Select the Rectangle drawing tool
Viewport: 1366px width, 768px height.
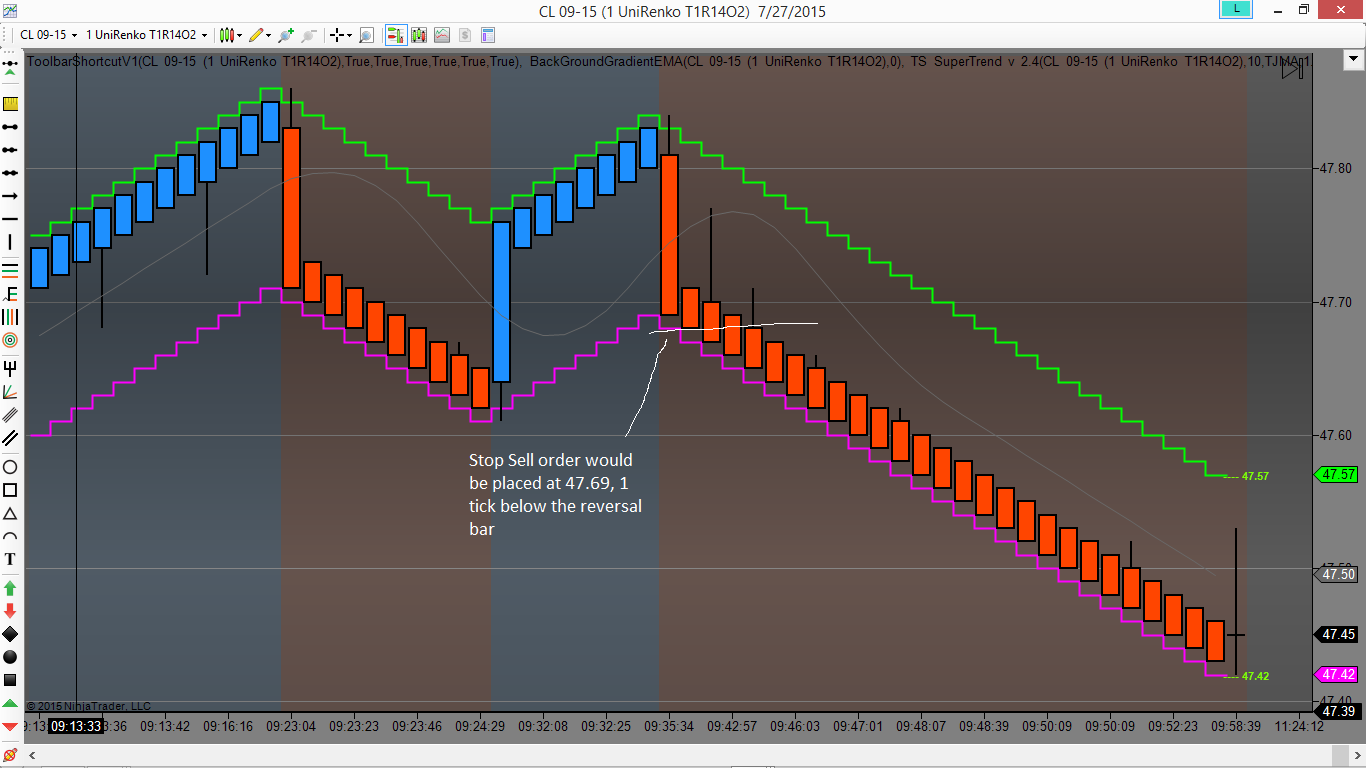coord(10,490)
